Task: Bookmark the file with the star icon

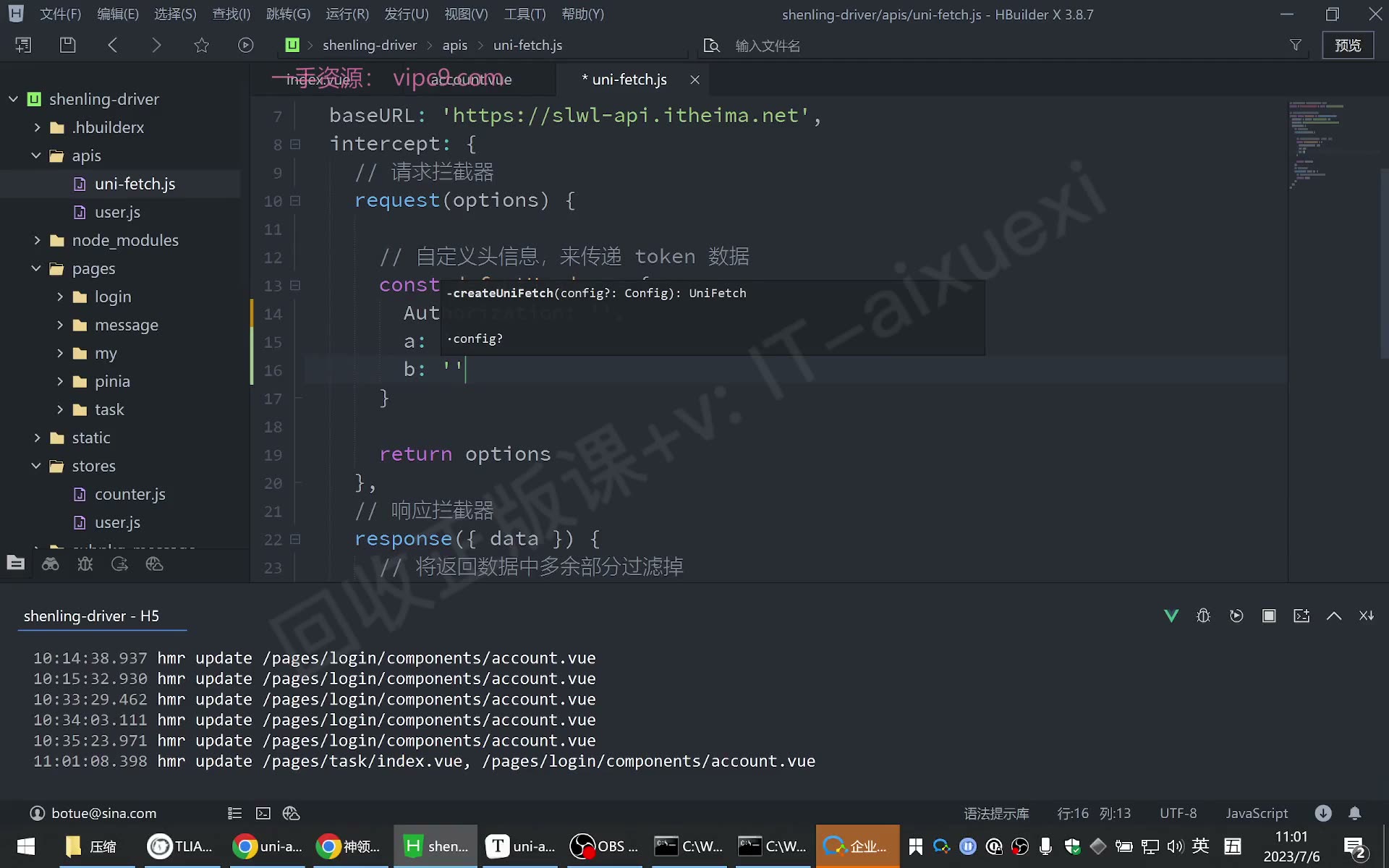Action: point(201,45)
